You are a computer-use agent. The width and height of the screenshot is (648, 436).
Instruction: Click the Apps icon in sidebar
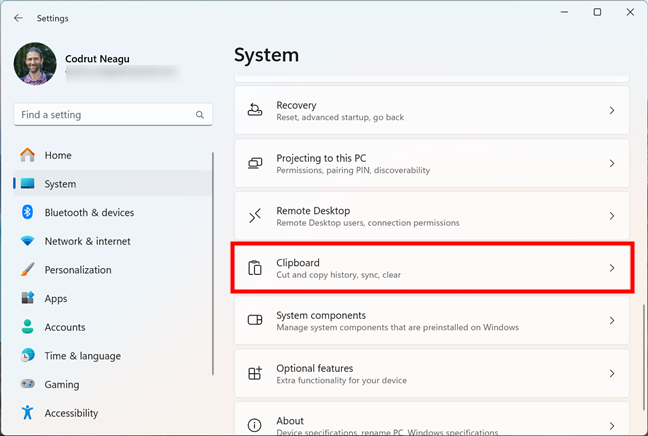coord(28,298)
